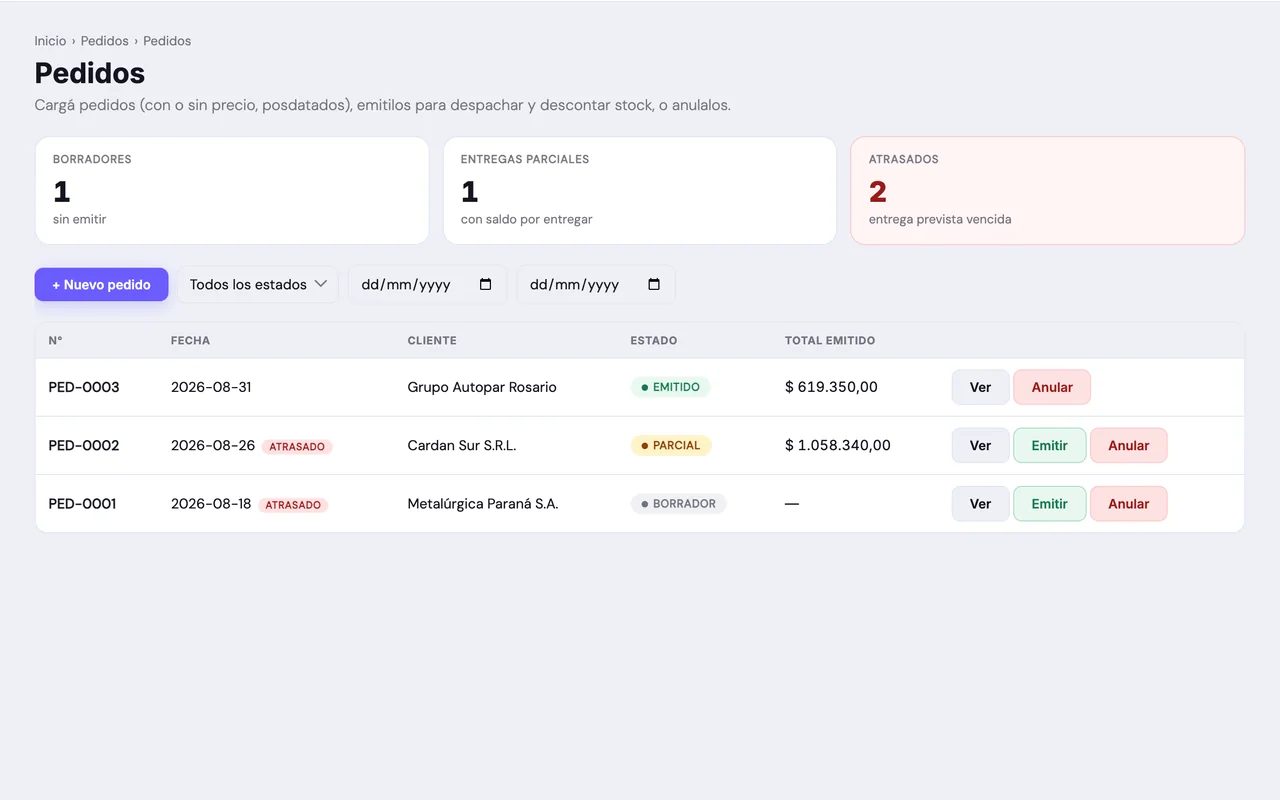Click order number PED-0002
Image resolution: width=1280 pixels, height=800 pixels.
pos(84,445)
